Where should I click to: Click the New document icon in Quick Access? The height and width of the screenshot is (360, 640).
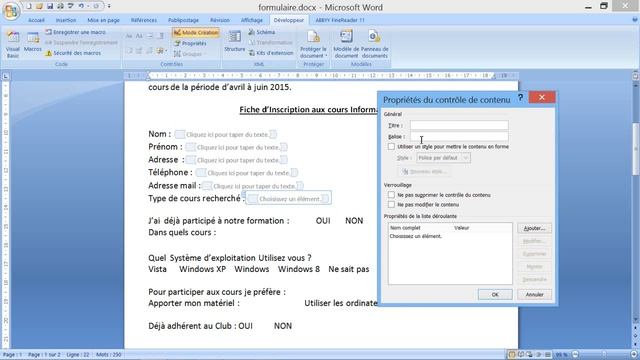[x=29, y=6]
